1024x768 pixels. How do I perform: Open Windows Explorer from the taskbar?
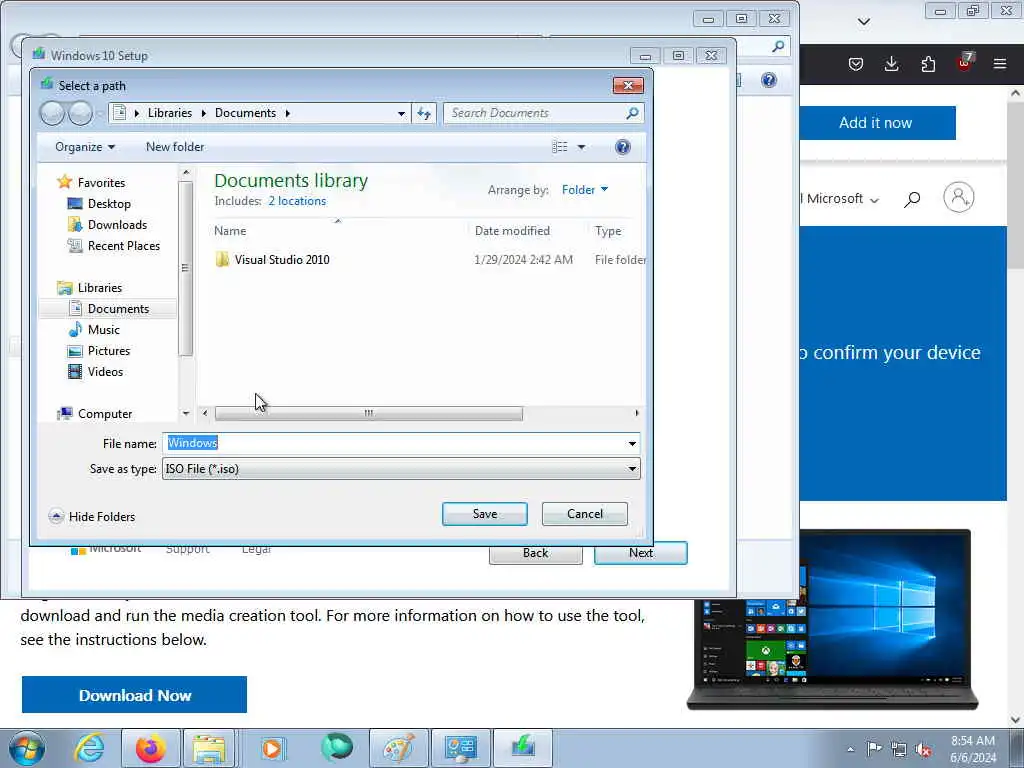[209, 748]
